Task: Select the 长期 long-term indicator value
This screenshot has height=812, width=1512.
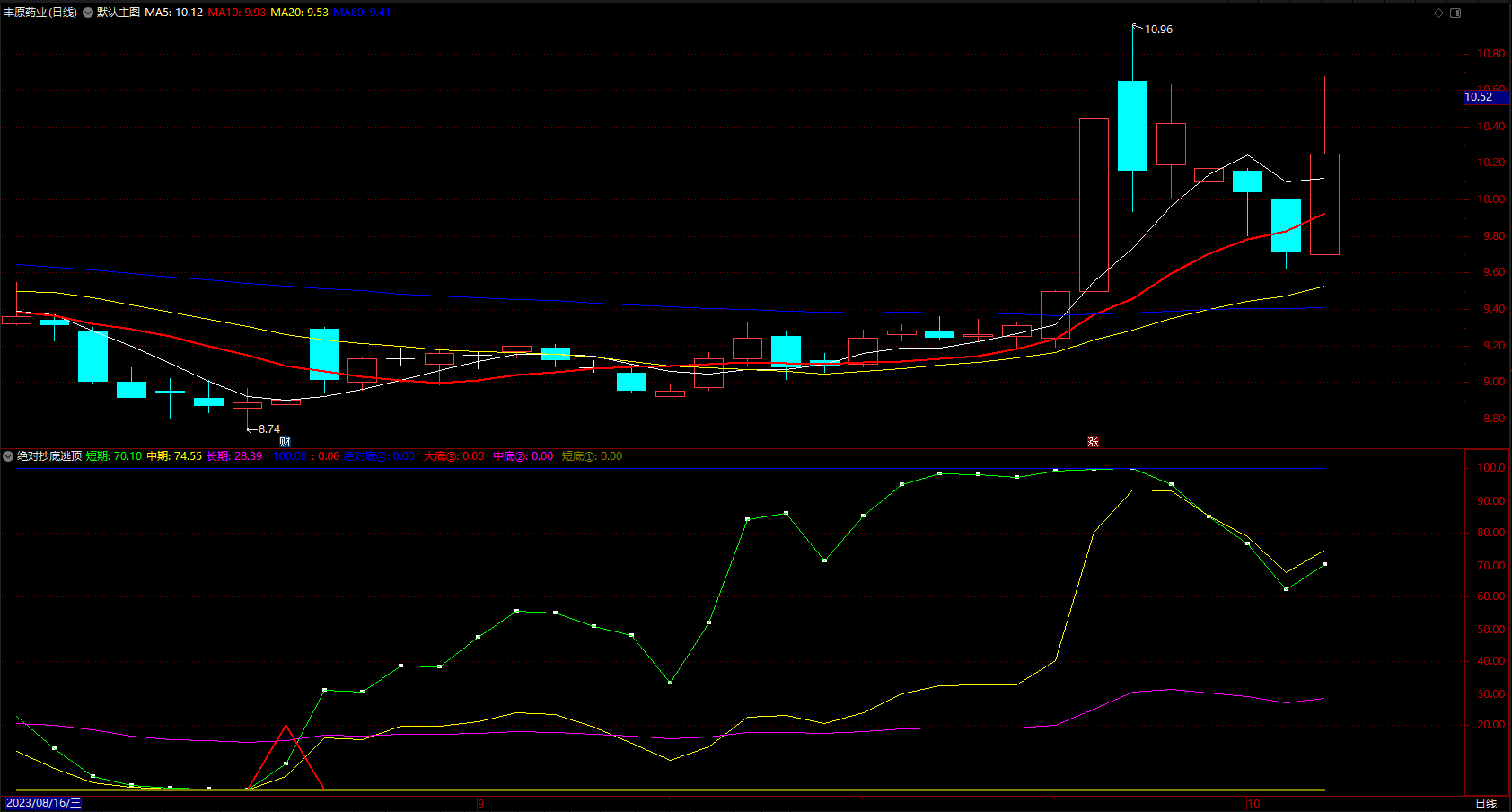Action: point(234,456)
